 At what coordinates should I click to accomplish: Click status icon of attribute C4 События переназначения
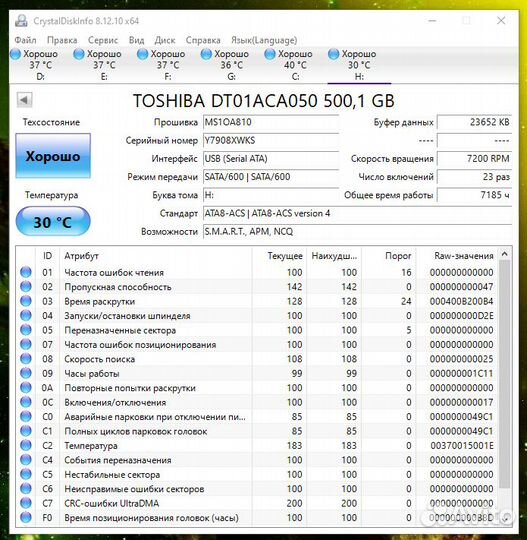(x=26, y=460)
